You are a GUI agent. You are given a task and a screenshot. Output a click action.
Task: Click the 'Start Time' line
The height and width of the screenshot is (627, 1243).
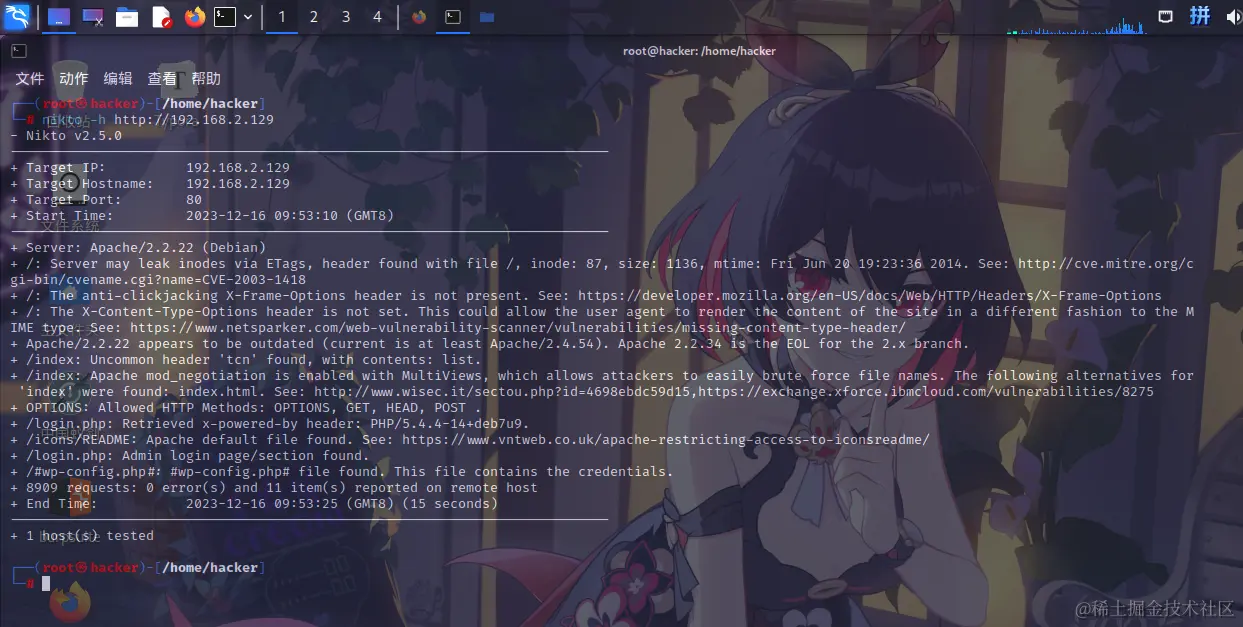[202, 216]
